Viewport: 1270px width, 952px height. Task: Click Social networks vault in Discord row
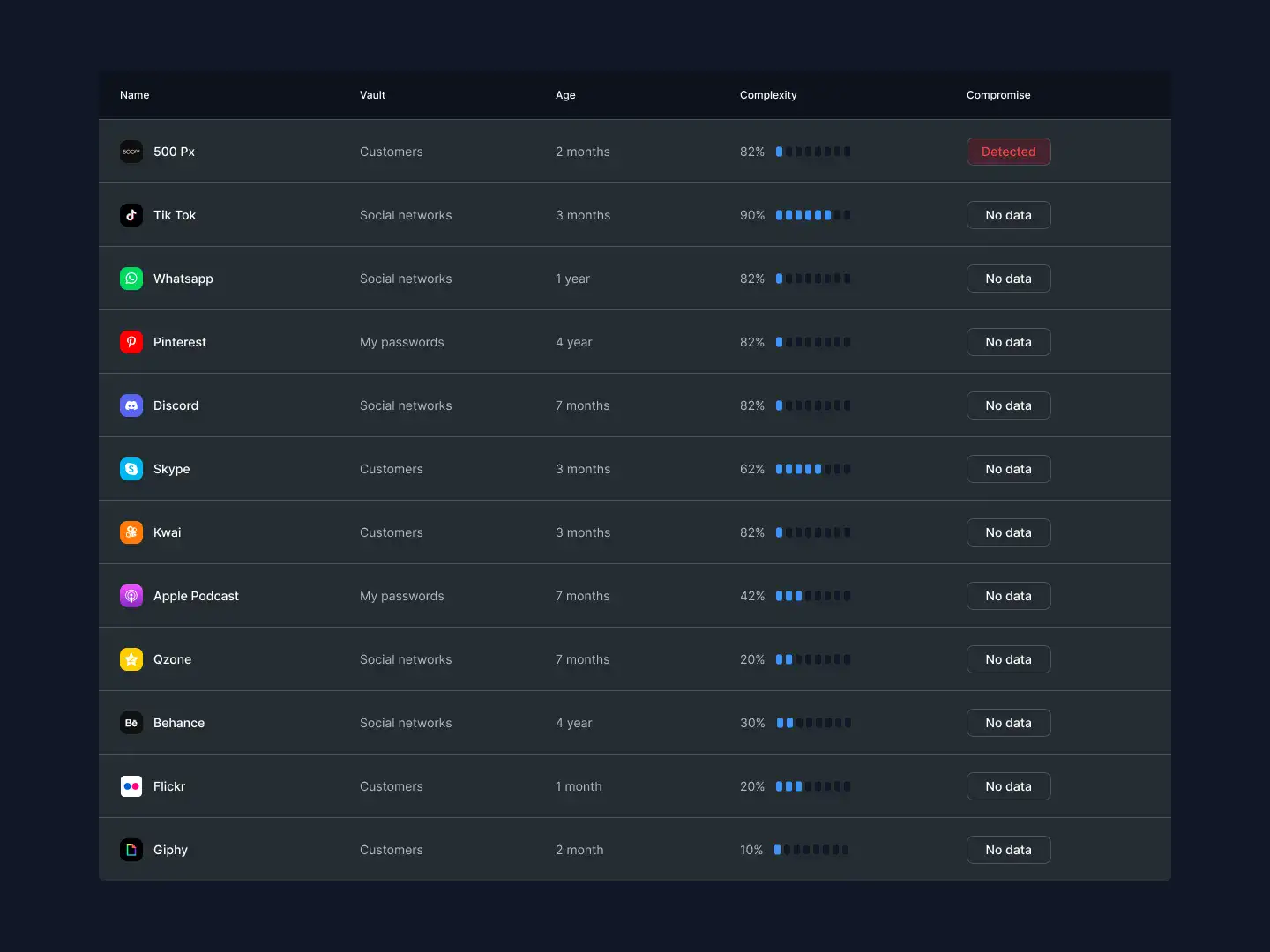[x=406, y=405]
